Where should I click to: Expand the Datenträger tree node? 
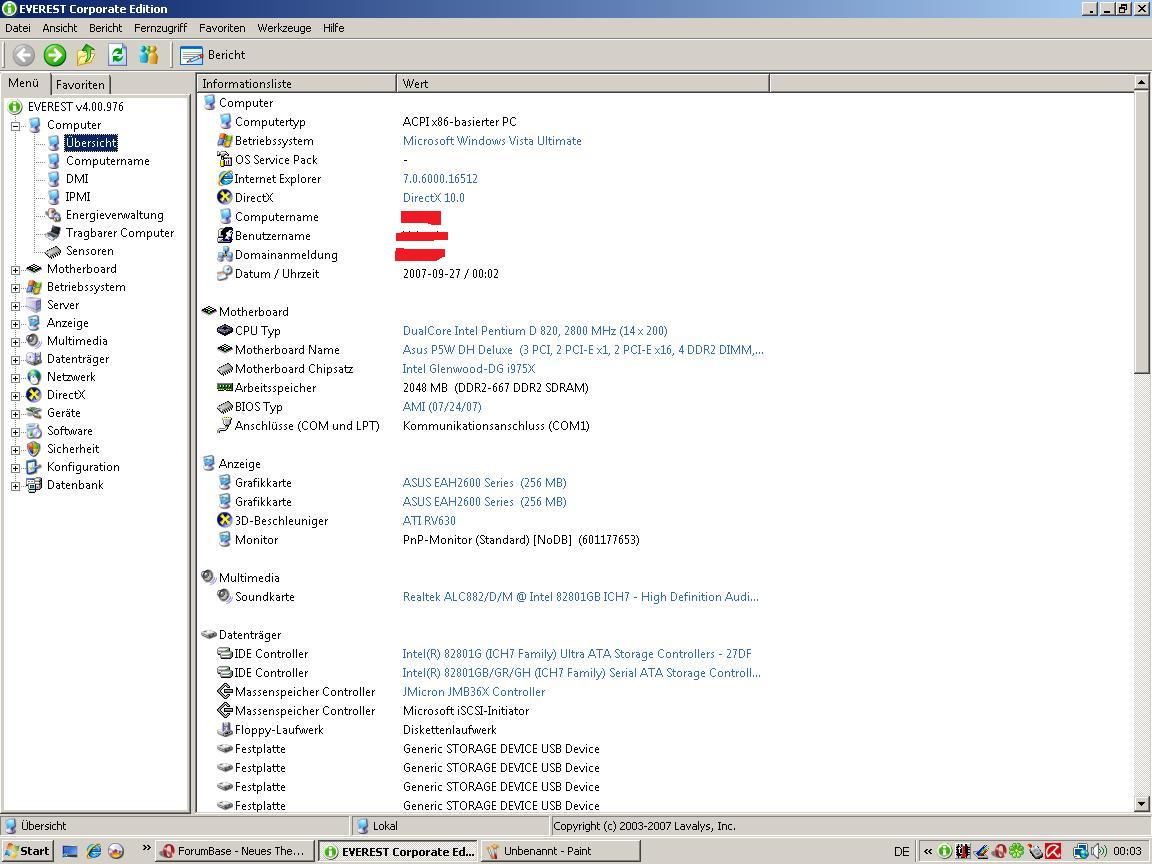click(15, 360)
